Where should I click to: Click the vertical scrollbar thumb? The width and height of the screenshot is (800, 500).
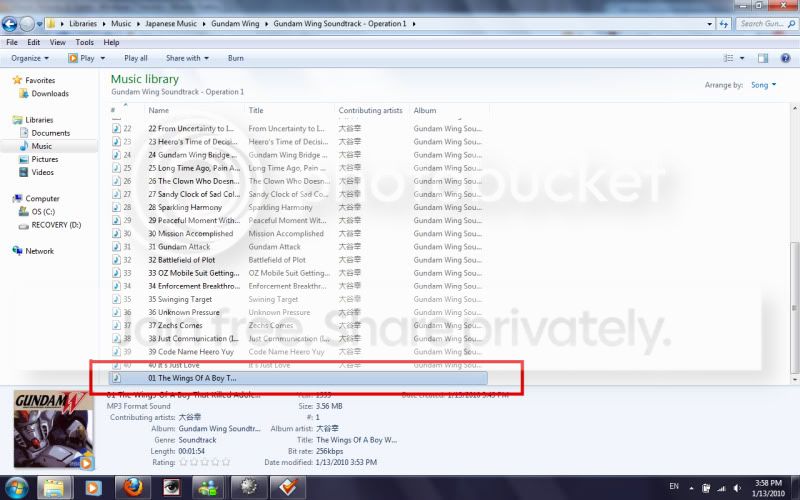point(793,307)
